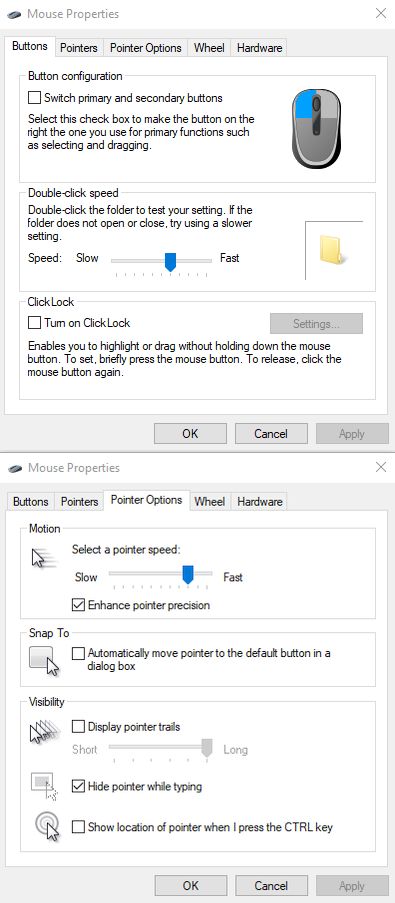Click the CTRL pointer location target icon
The image size is (395, 903).
[47, 827]
